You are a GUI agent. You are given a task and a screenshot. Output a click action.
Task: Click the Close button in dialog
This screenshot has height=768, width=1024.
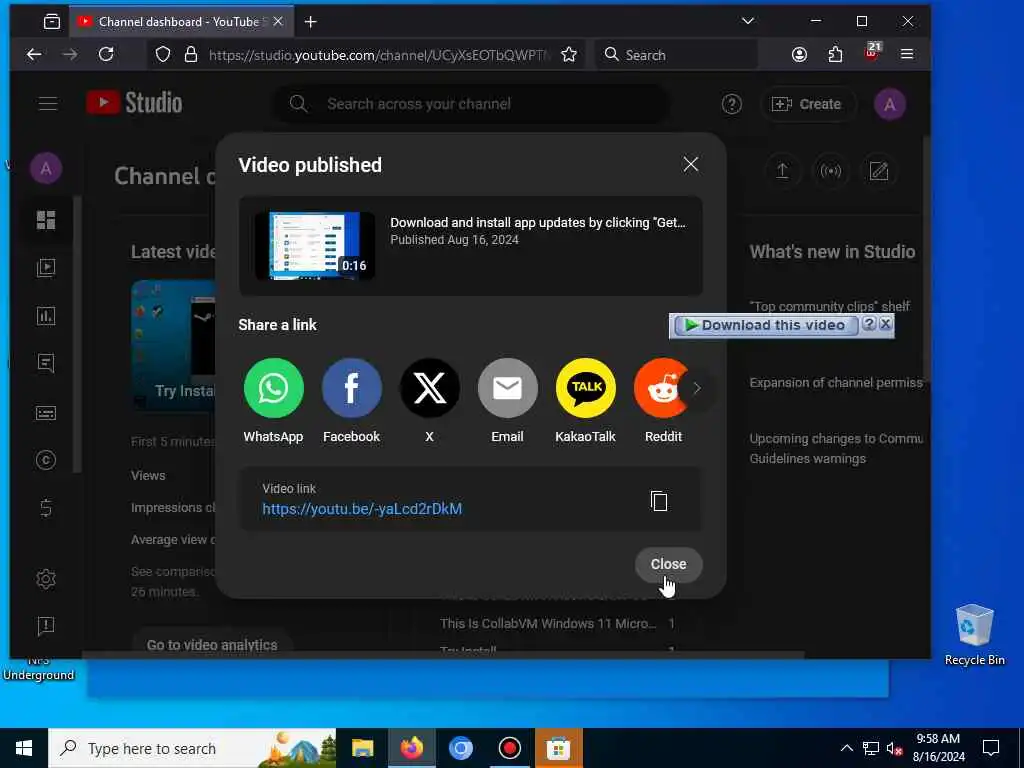click(668, 564)
